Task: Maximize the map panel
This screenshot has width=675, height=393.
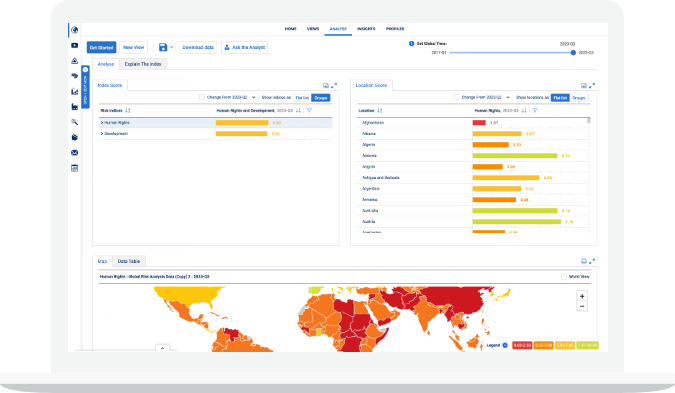Action: click(x=592, y=261)
